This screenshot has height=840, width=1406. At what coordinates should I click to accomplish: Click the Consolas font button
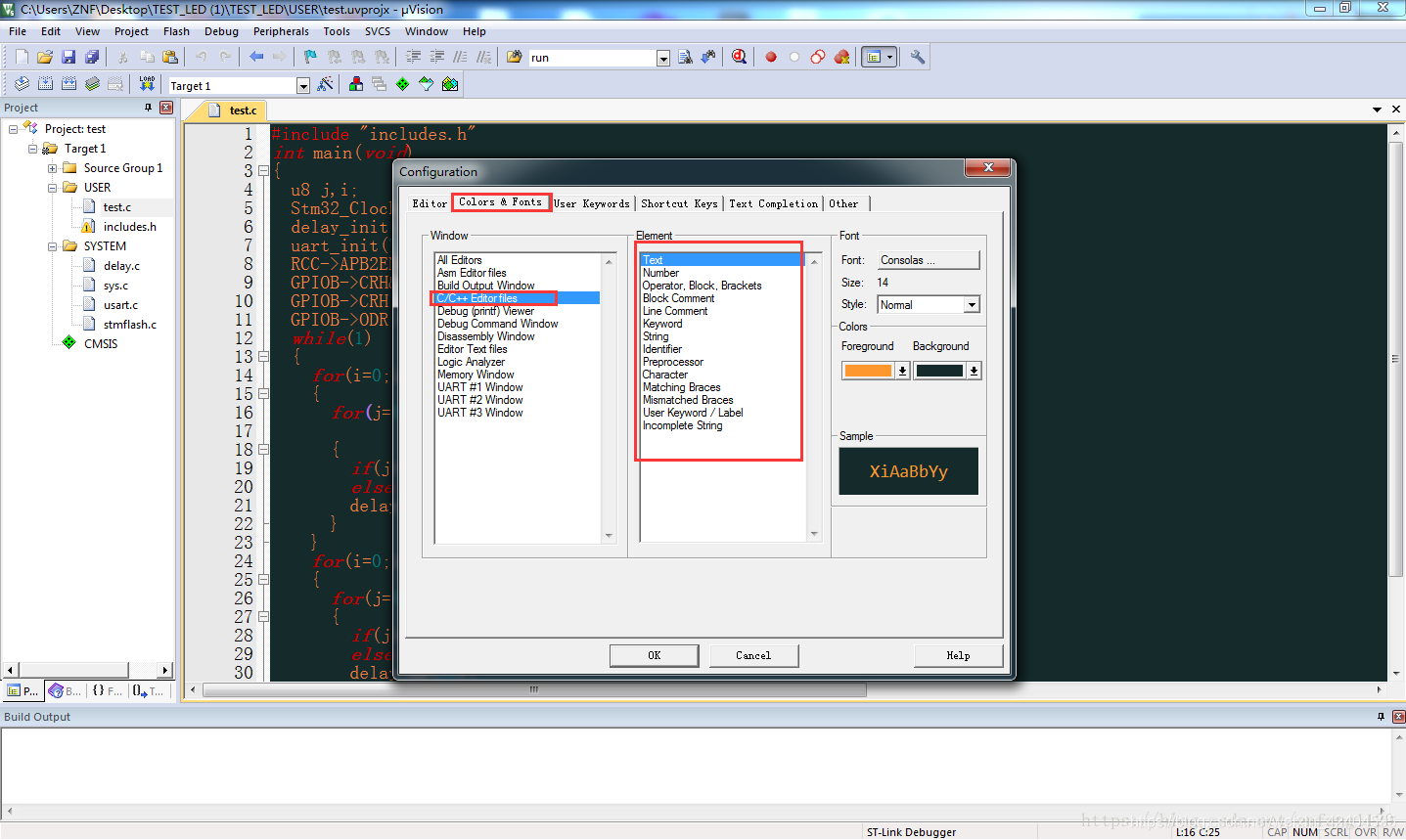pyautogui.click(x=929, y=260)
